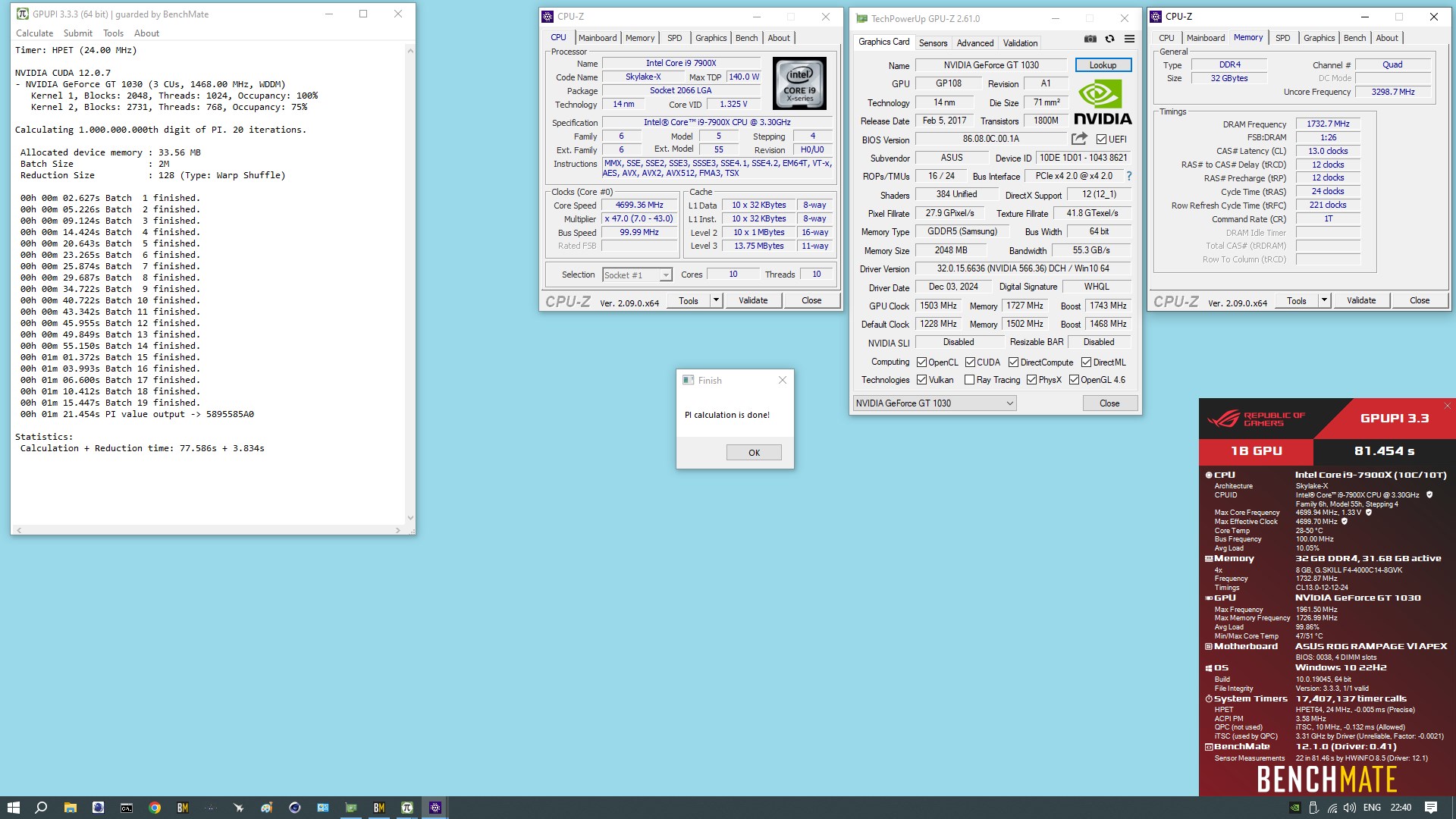Open the Windows Start menu
Viewport: 1456px width, 819px height.
(13, 808)
